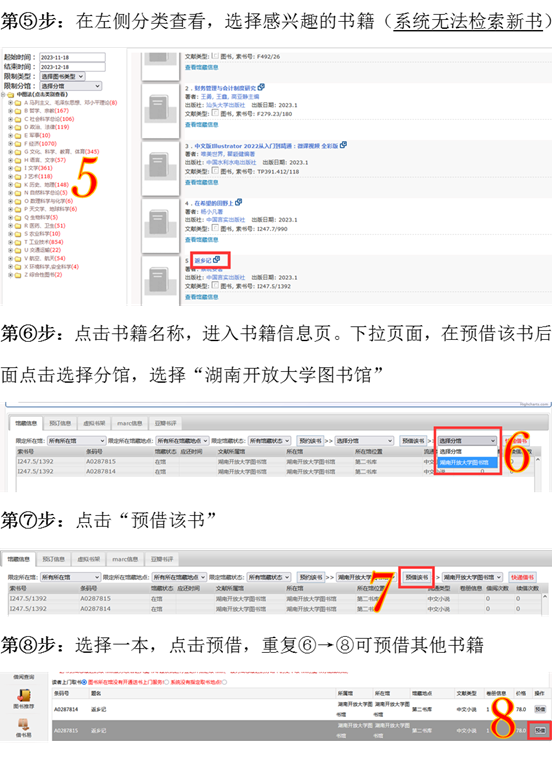
Task: Open 查看馆藏信息 under 在希望的田野上
Action: (201, 240)
